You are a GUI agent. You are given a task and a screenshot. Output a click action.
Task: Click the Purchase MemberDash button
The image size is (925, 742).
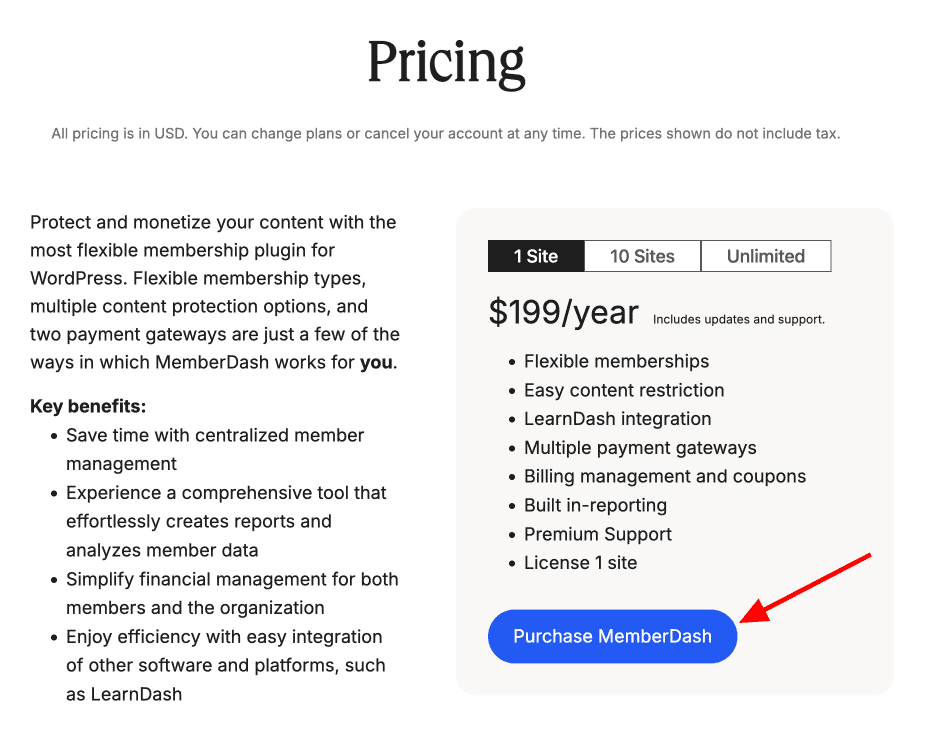pos(612,636)
